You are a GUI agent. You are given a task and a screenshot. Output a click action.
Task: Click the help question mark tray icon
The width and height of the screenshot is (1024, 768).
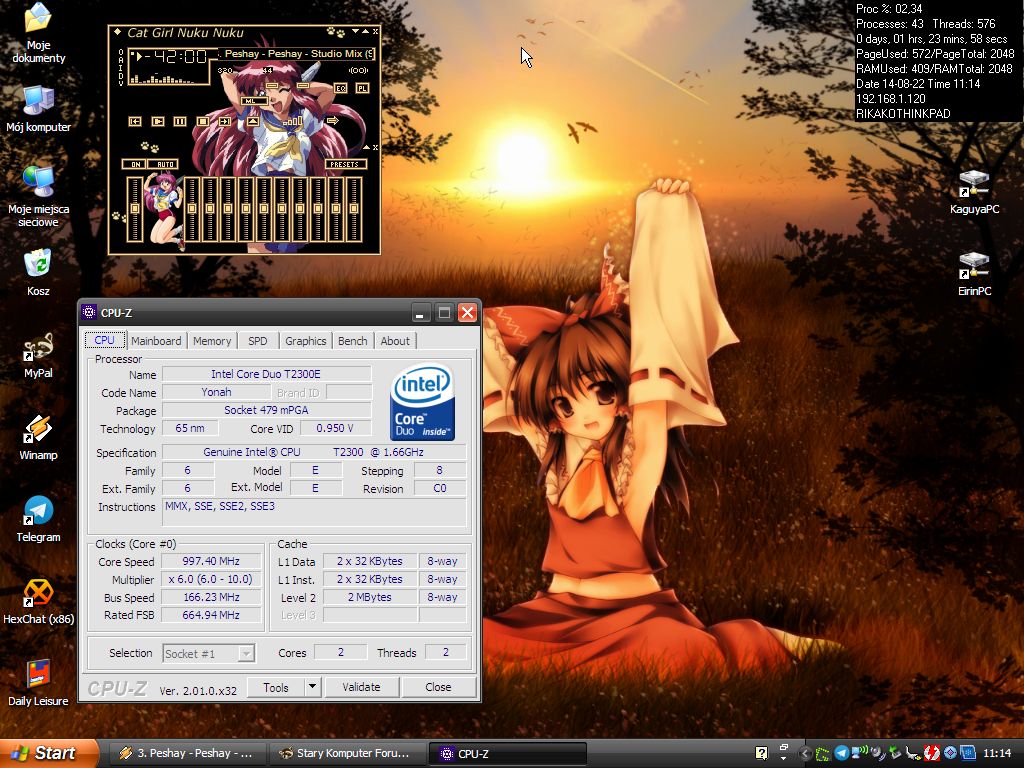(x=761, y=753)
